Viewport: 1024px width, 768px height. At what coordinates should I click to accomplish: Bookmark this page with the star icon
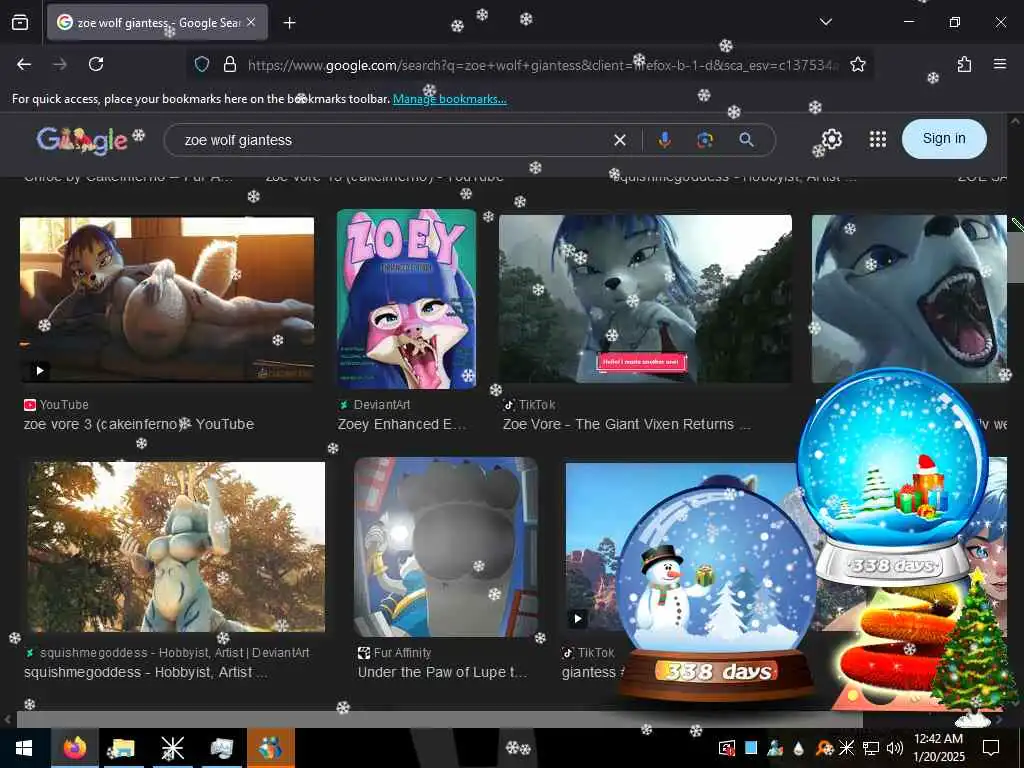pyautogui.click(x=857, y=64)
